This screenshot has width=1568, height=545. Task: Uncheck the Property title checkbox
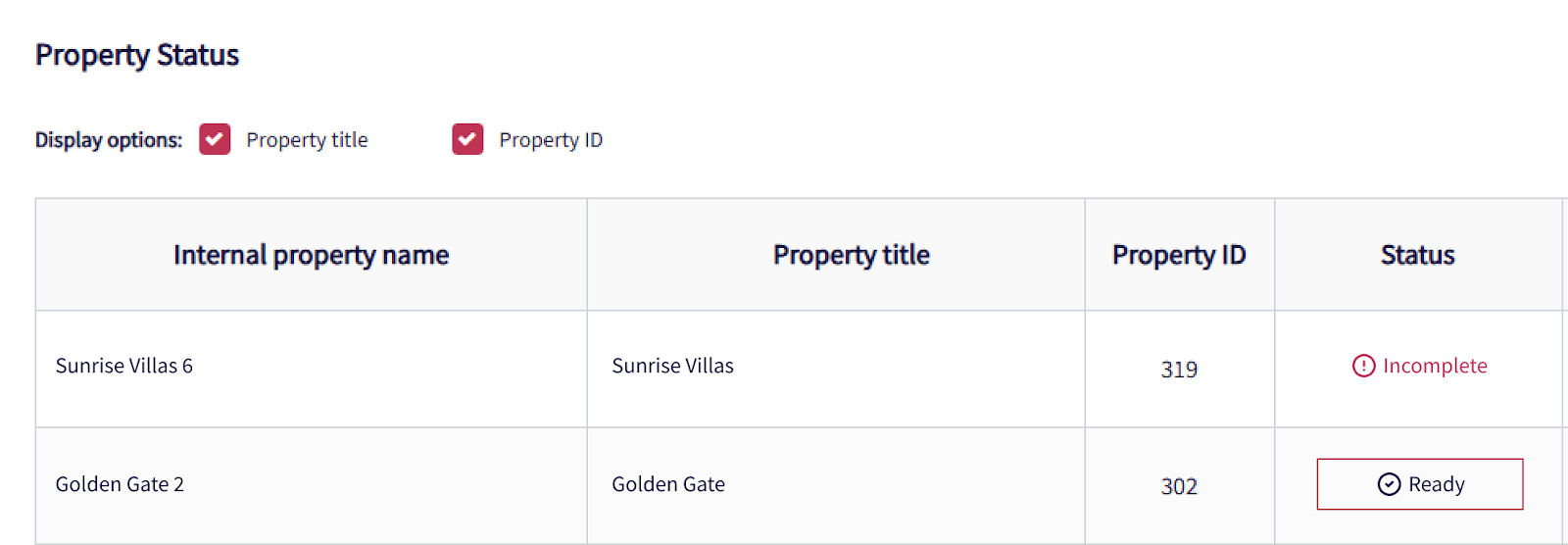click(215, 139)
